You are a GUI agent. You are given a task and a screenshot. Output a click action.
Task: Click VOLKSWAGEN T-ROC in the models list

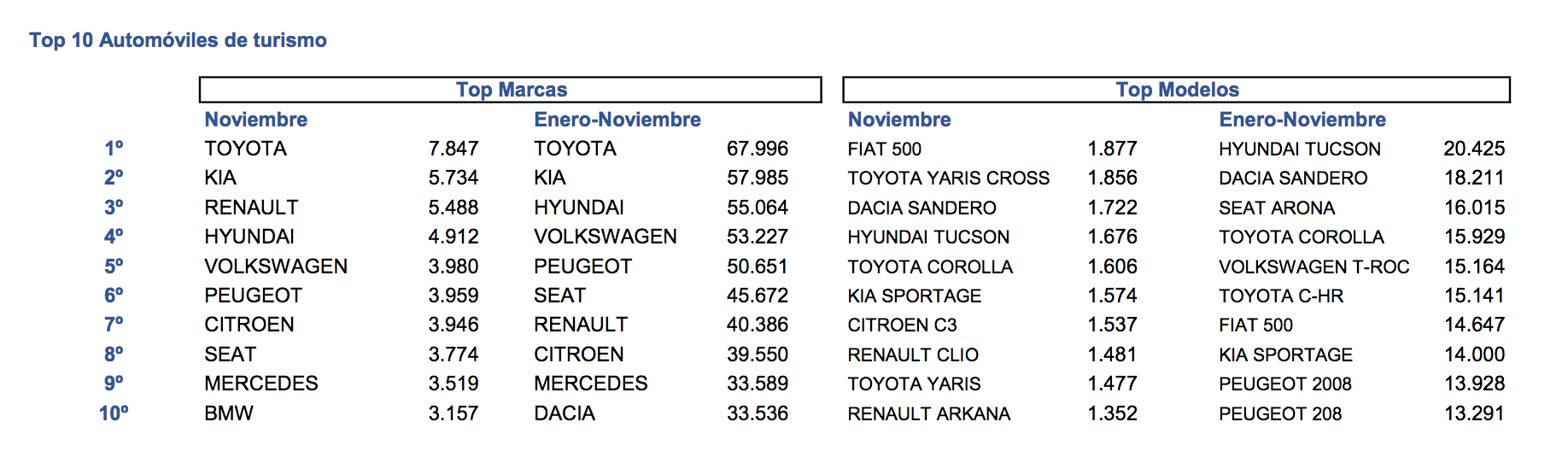pos(1314,267)
